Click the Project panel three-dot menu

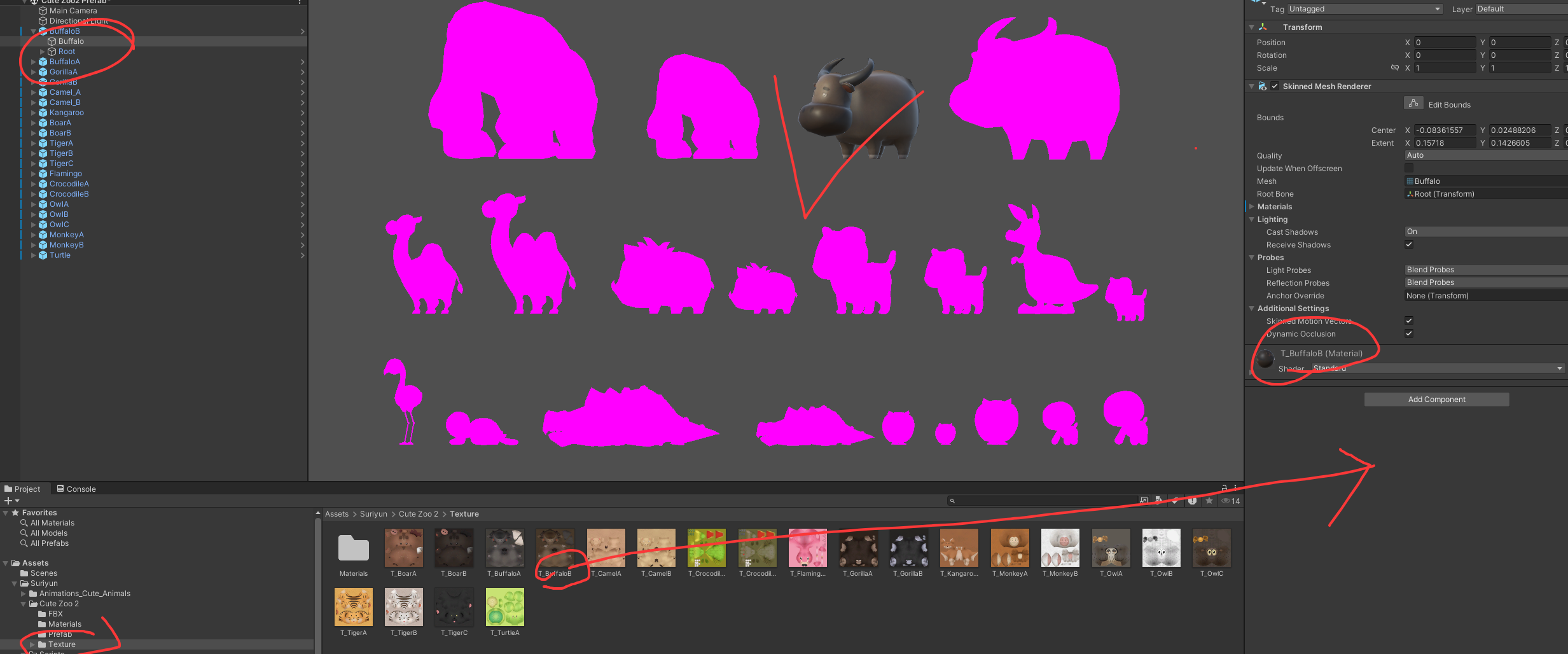(x=1235, y=489)
